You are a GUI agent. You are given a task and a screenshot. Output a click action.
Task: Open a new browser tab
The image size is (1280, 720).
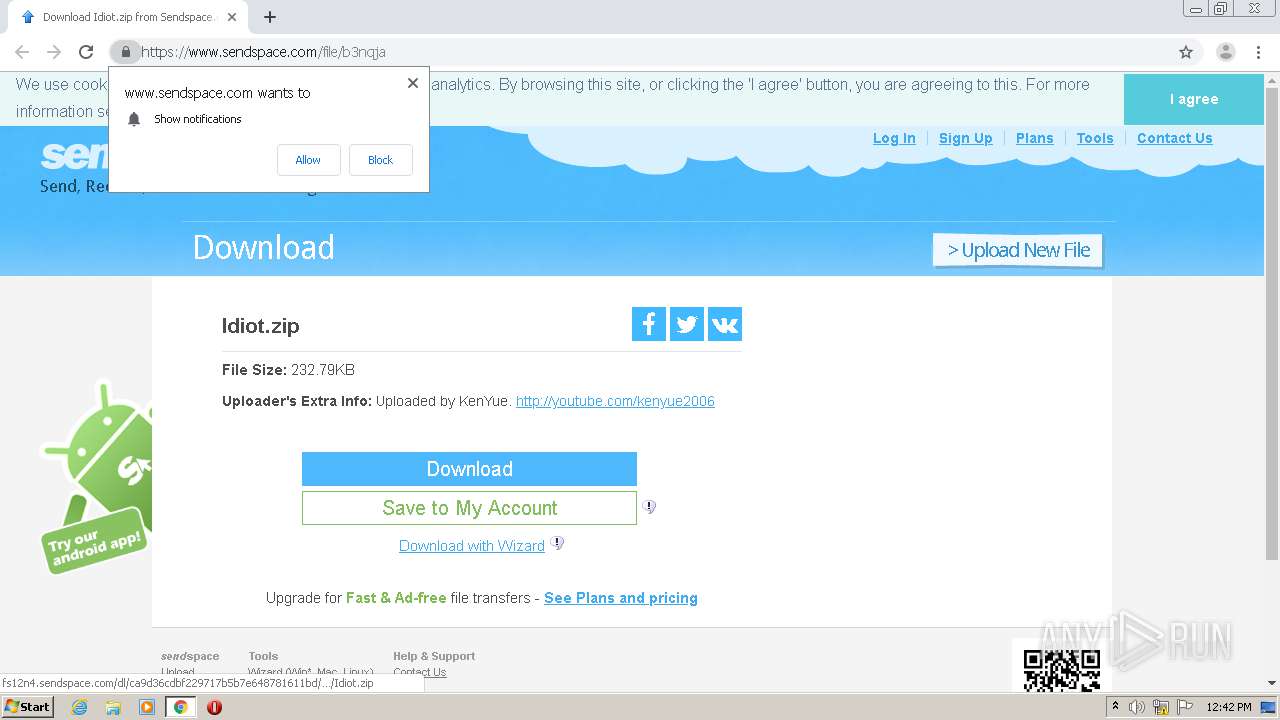270,17
